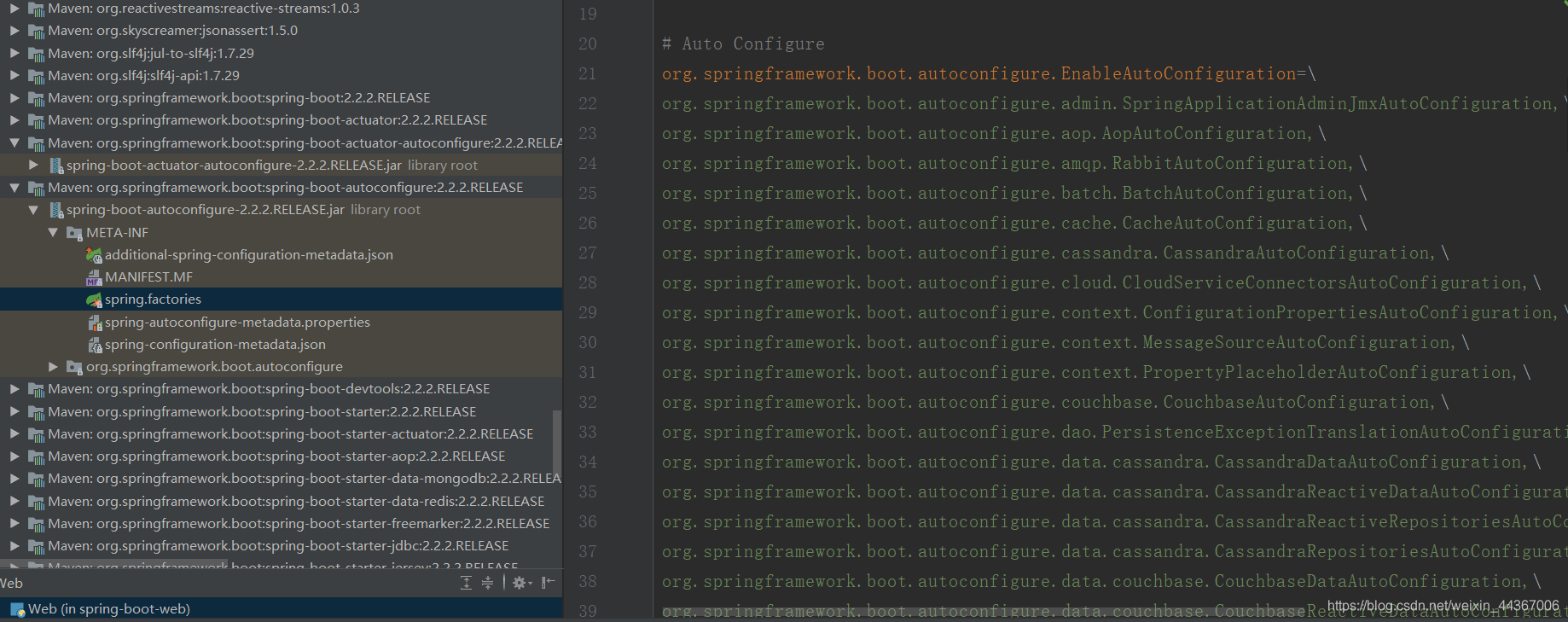Click line number 28 in the gutter
The width and height of the screenshot is (1568, 622).
tap(588, 282)
